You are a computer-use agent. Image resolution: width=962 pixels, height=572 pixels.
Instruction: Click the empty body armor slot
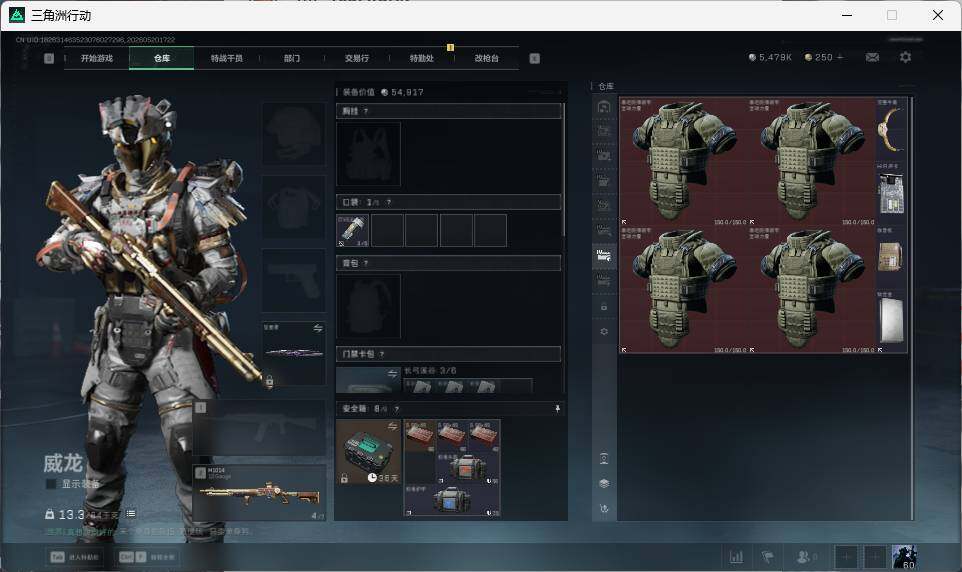294,207
